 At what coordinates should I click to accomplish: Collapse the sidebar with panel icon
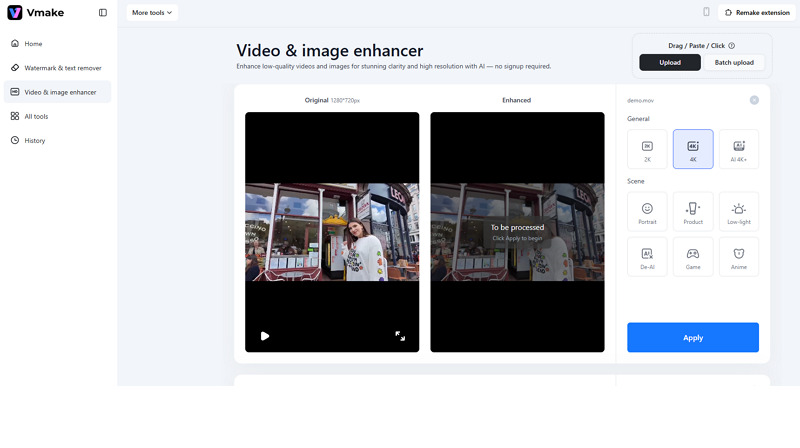coord(103,13)
